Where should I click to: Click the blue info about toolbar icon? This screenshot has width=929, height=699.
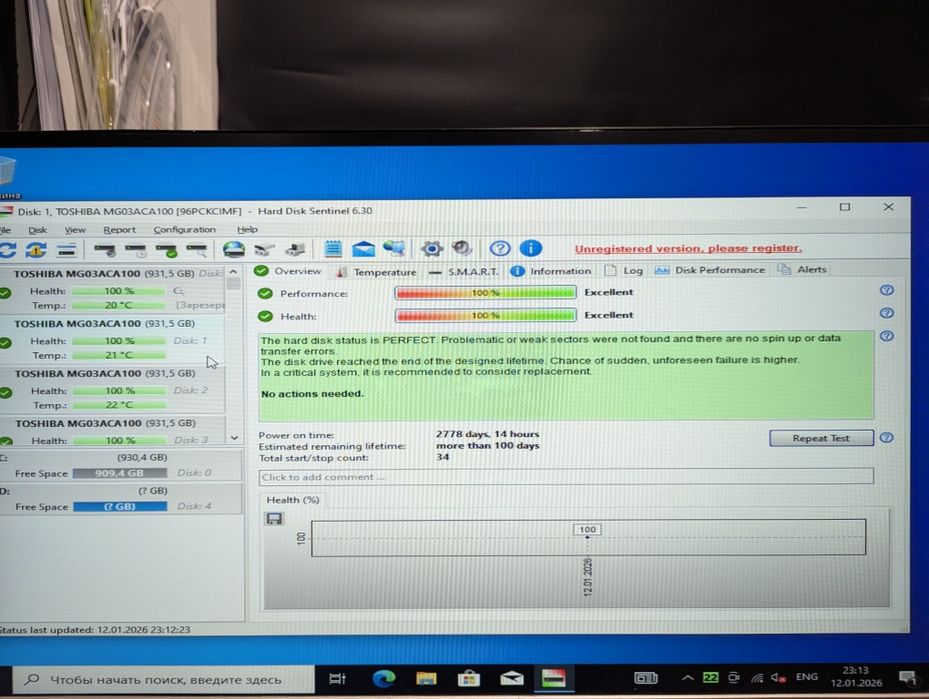tap(530, 248)
